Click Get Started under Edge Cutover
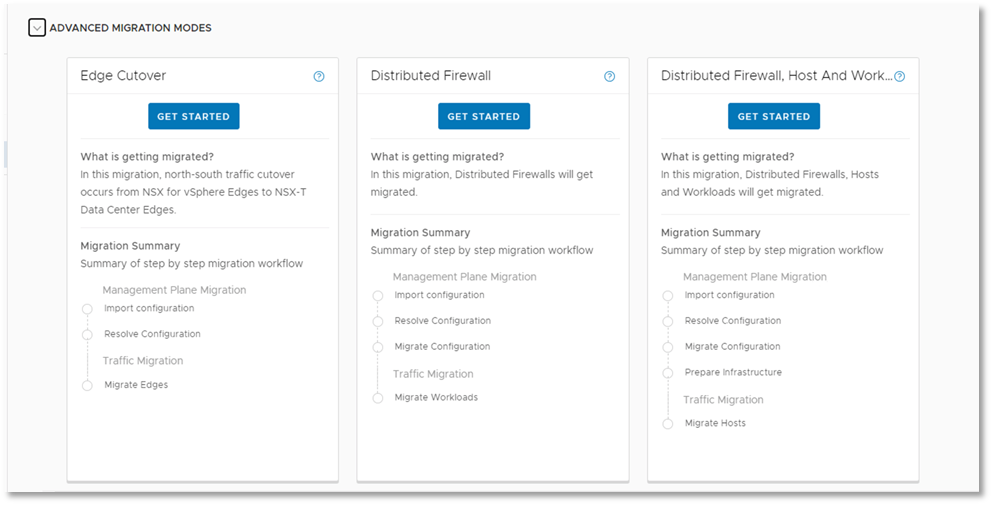 click(194, 116)
